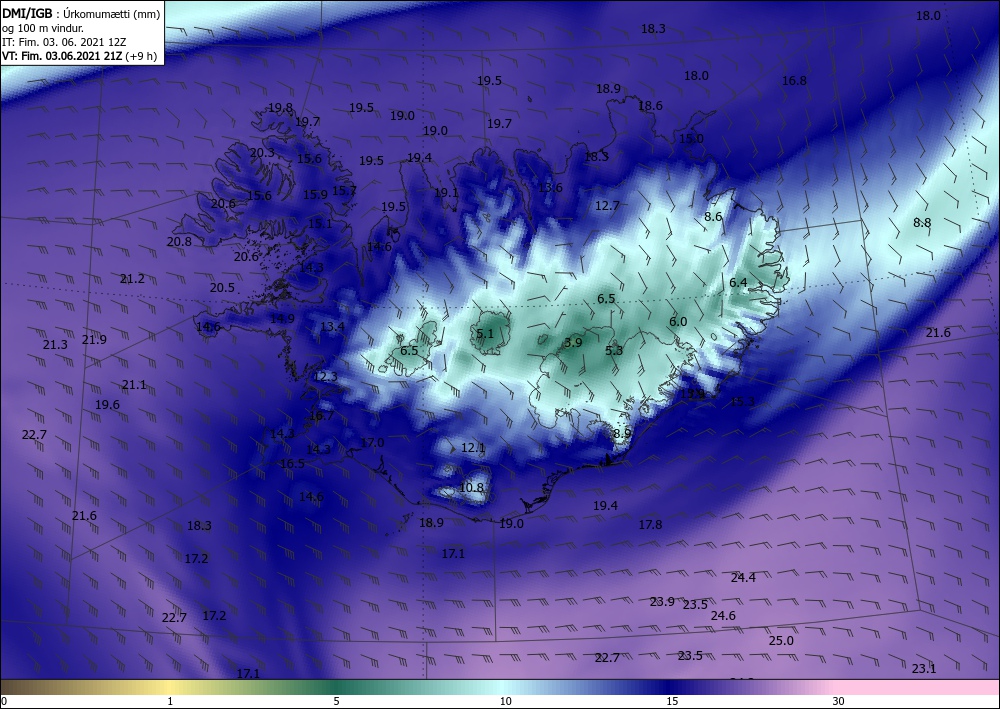The height and width of the screenshot is (709, 1000).
Task: Click the DMI/IGB title label
Action: tap(27, 14)
